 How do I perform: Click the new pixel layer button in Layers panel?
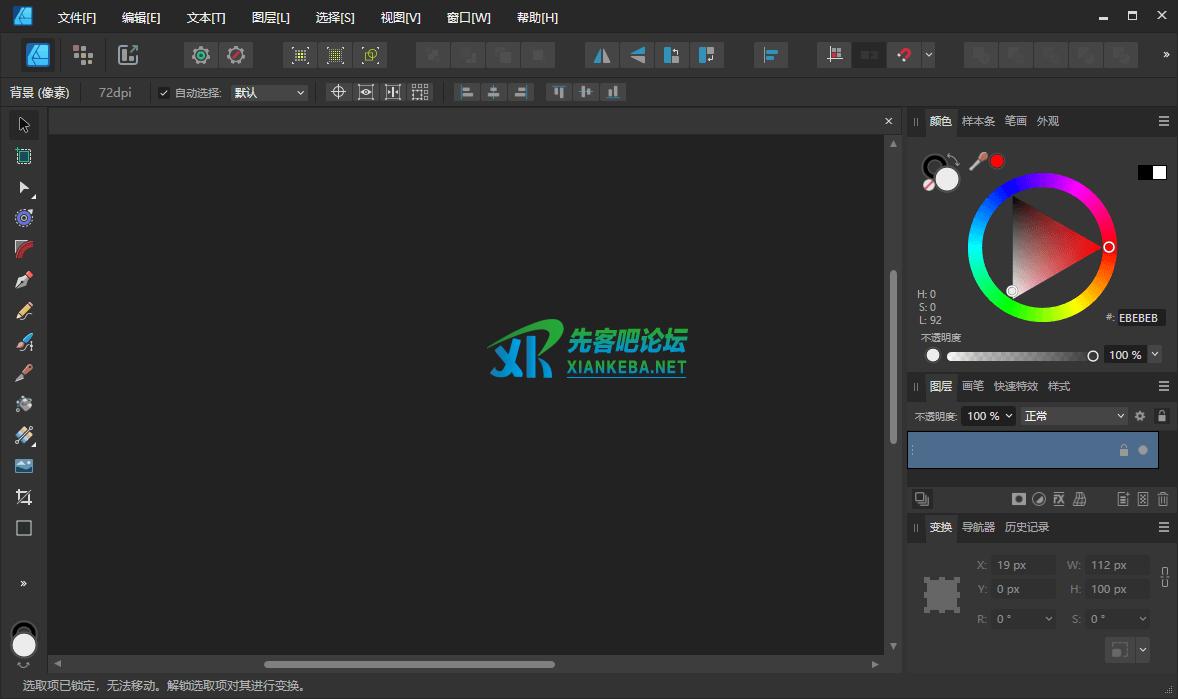[1143, 499]
